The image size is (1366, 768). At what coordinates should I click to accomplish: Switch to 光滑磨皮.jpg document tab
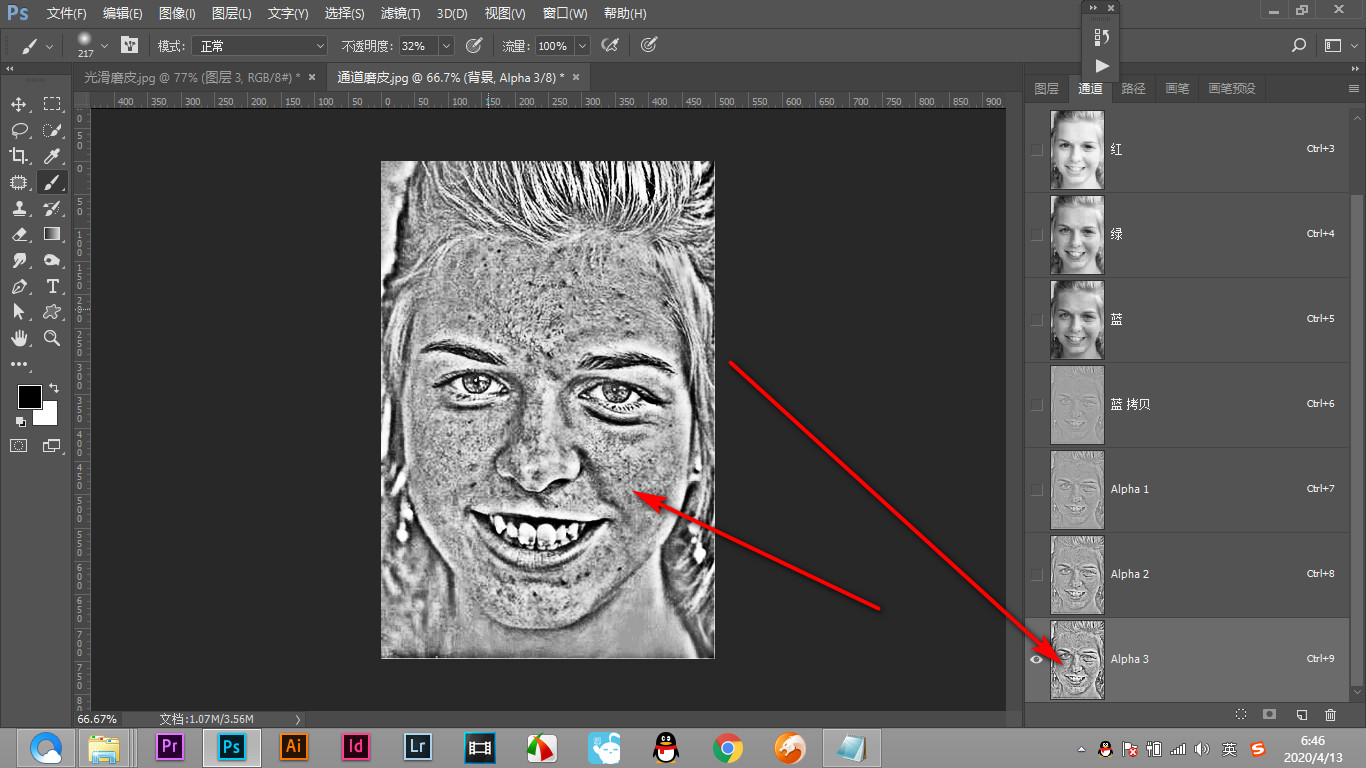192,77
